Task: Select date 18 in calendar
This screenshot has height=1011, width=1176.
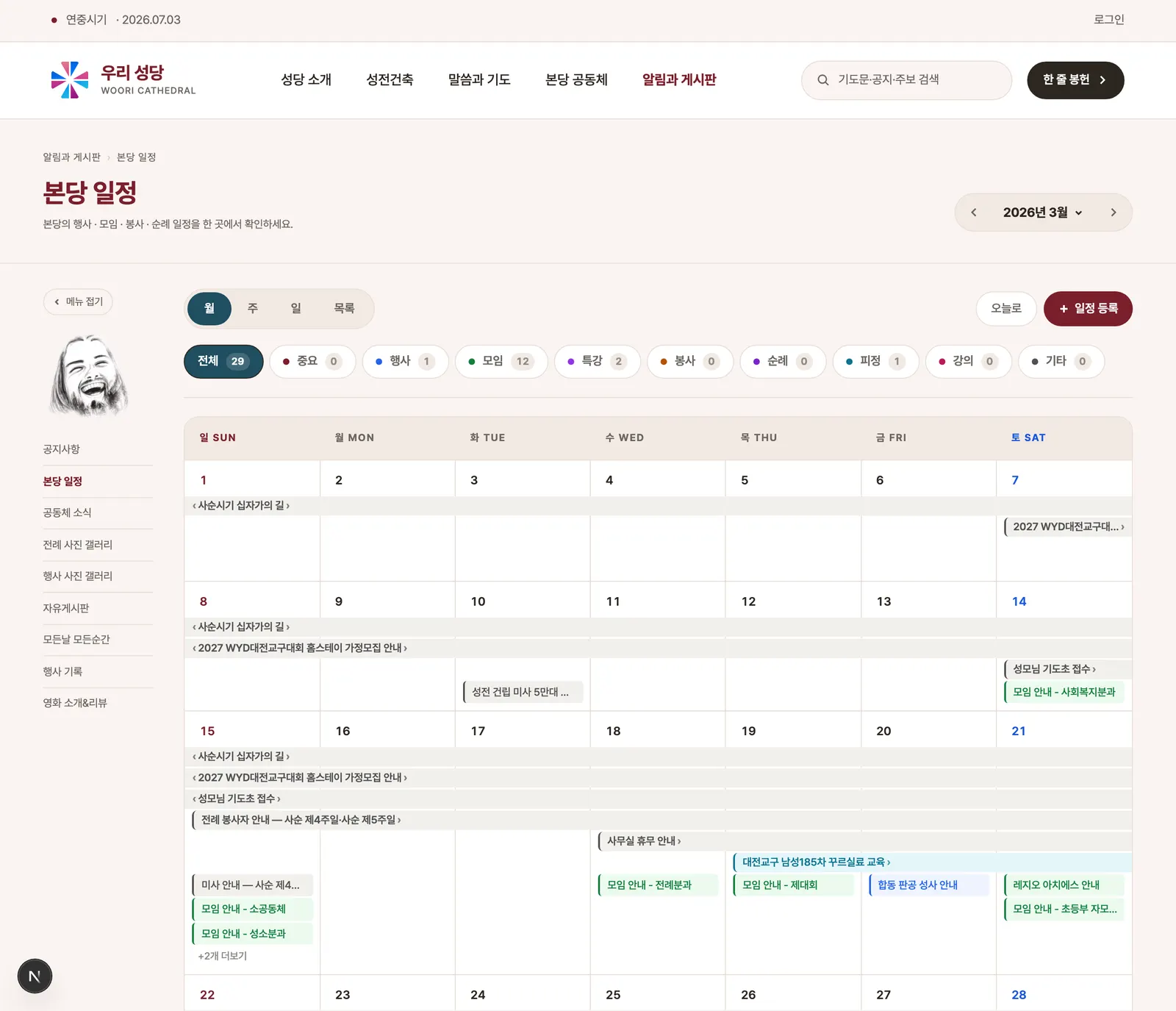Action: point(613,731)
